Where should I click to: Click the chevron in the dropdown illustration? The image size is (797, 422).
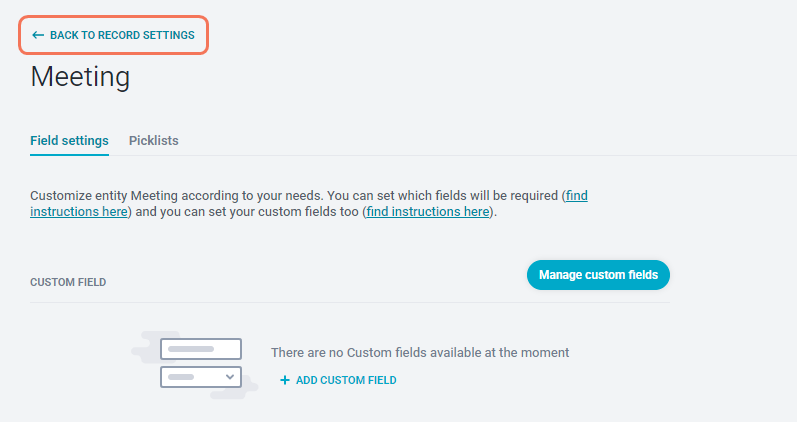tap(230, 377)
